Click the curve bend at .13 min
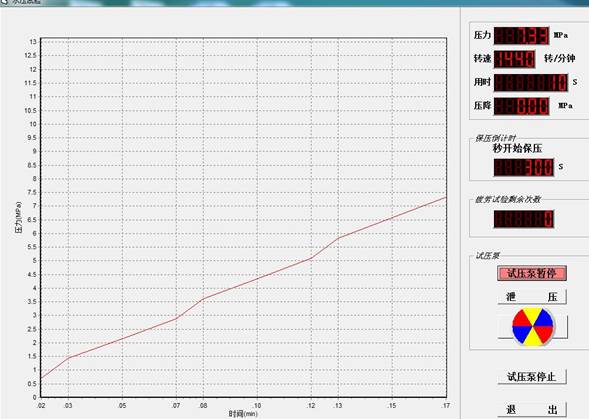The width and height of the screenshot is (589, 419). click(x=338, y=238)
